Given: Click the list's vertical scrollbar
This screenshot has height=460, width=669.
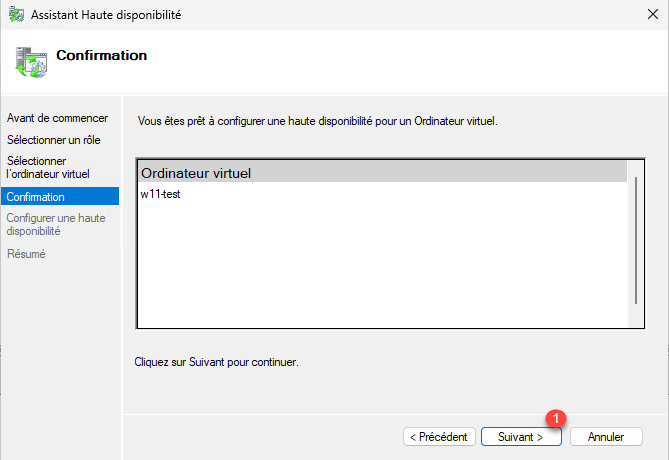Looking at the screenshot, I should pyautogui.click(x=636, y=240).
